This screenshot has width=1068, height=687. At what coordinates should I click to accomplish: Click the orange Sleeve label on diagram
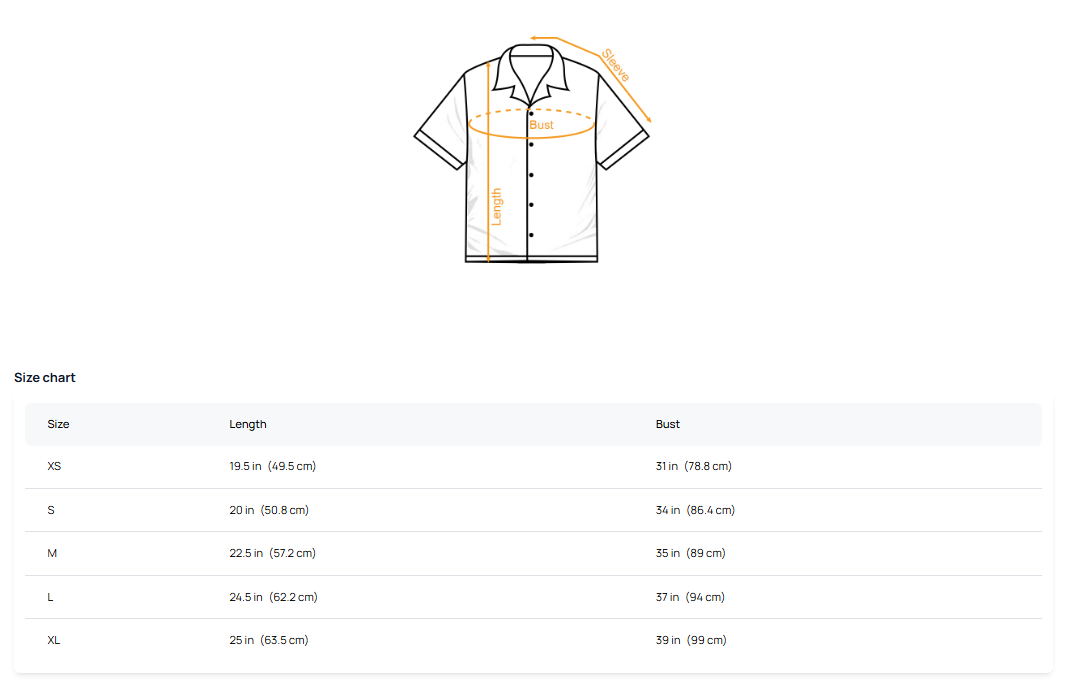coord(616,65)
